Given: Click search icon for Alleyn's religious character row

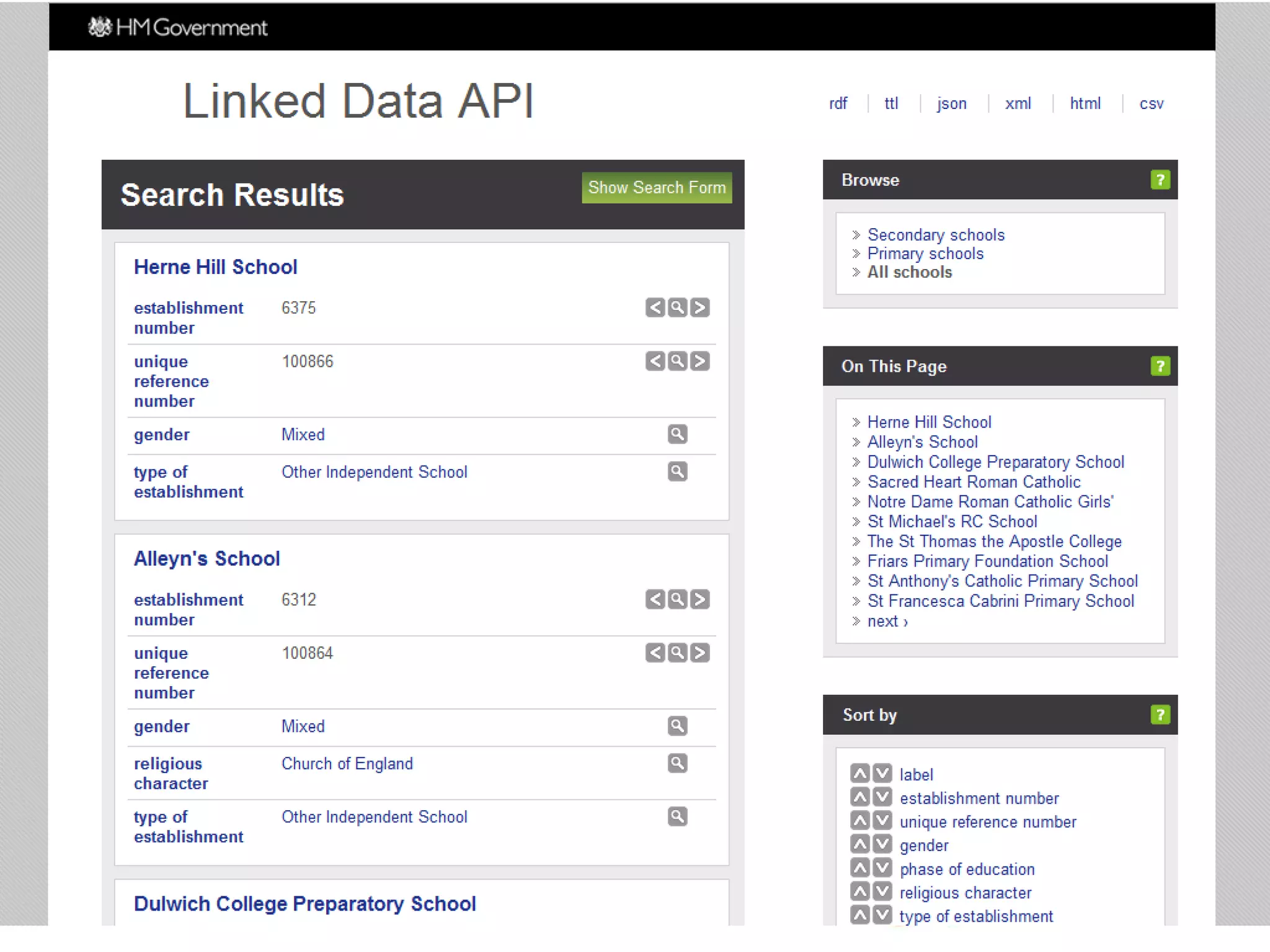Looking at the screenshot, I should [677, 763].
